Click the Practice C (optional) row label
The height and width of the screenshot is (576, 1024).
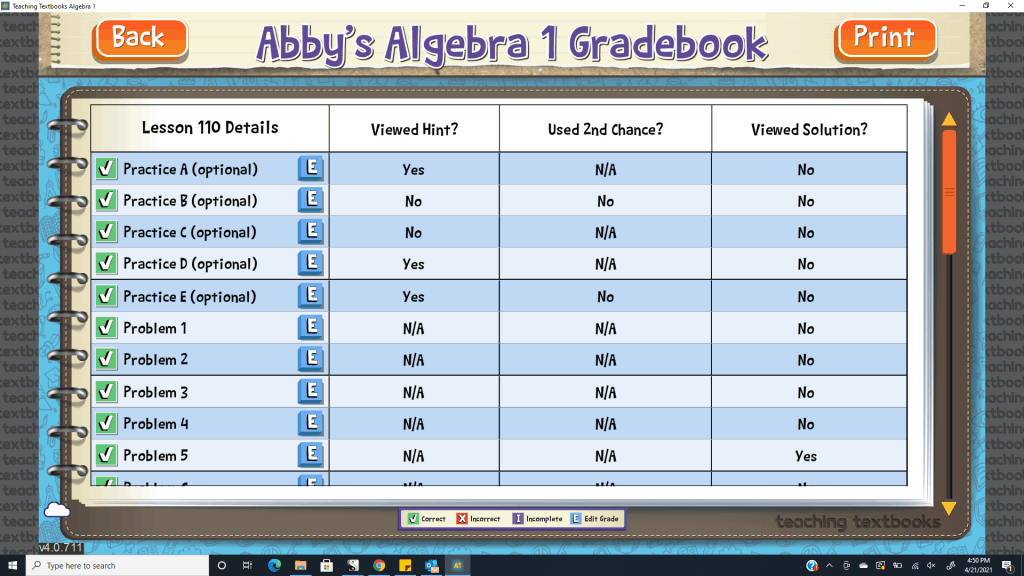click(x=190, y=232)
